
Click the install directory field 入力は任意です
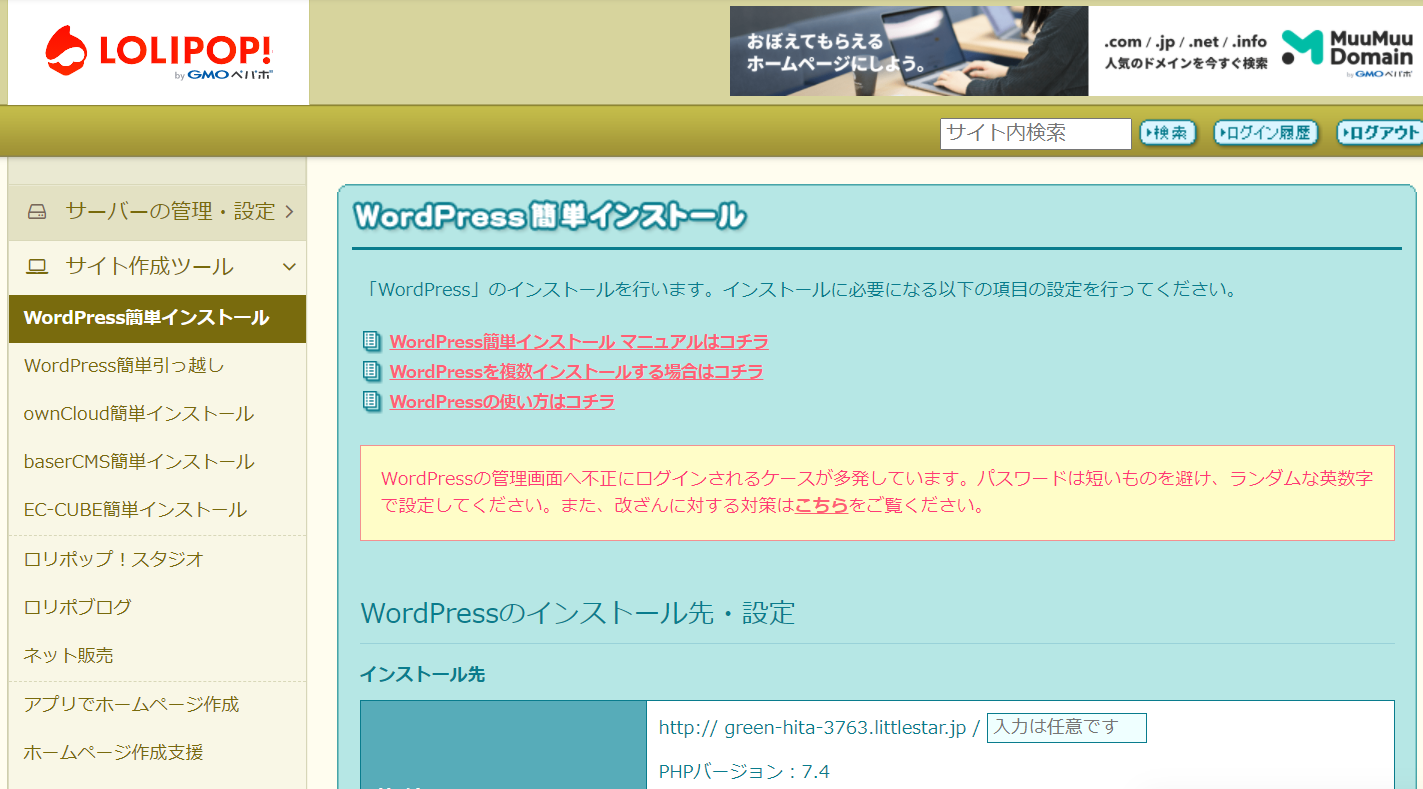[1066, 728]
